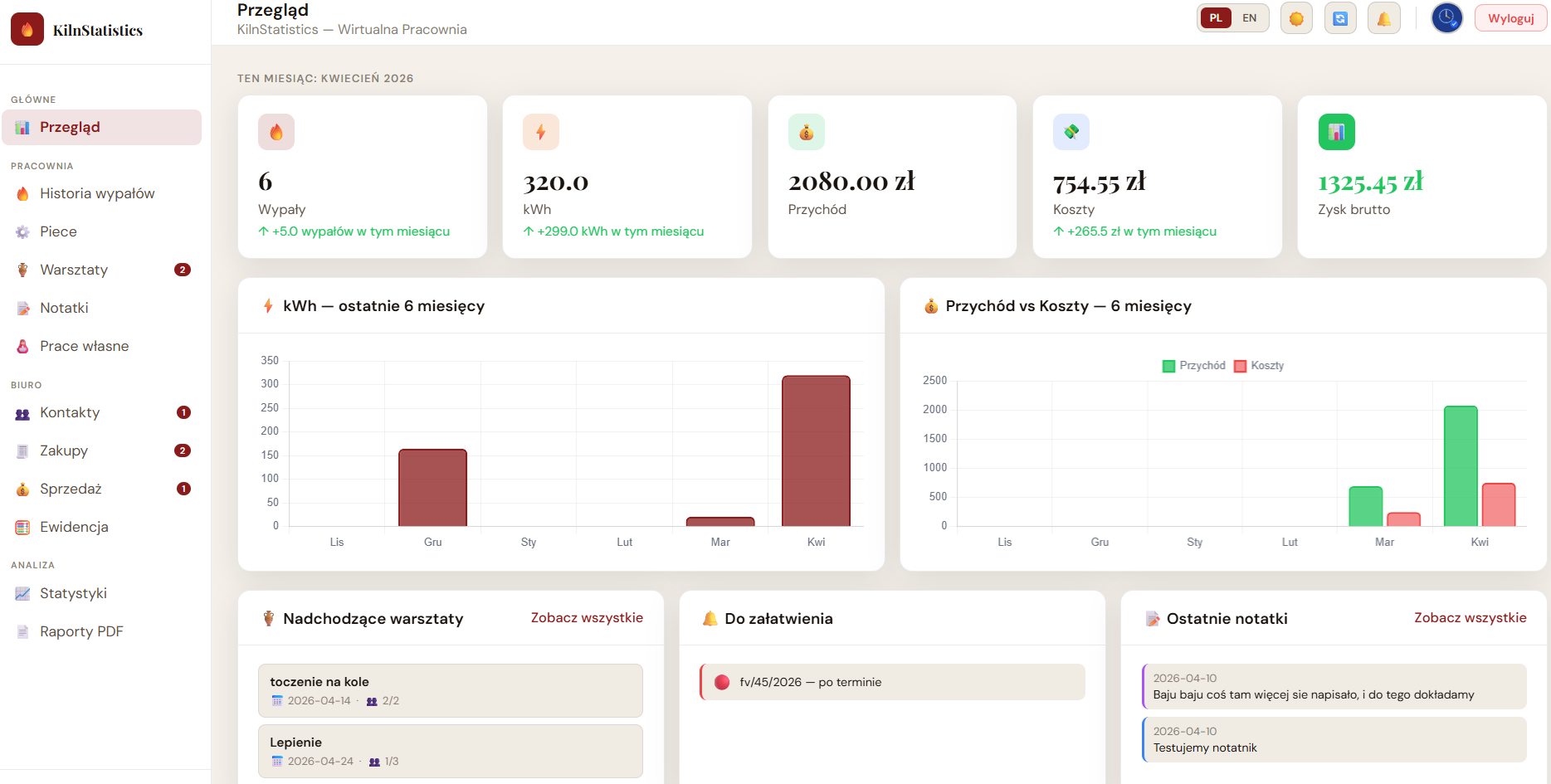Click the KilnStatistics flame logo

pyautogui.click(x=27, y=30)
